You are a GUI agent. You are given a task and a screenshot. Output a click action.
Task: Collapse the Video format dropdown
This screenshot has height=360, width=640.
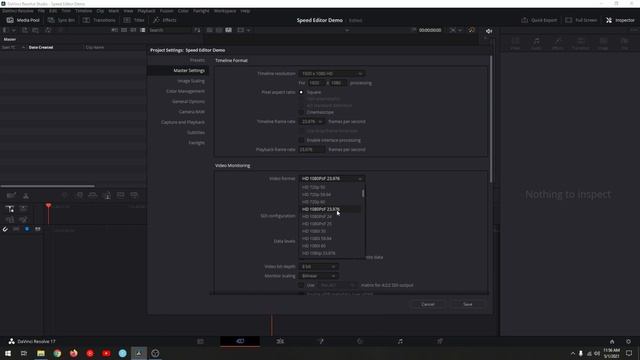point(332,178)
